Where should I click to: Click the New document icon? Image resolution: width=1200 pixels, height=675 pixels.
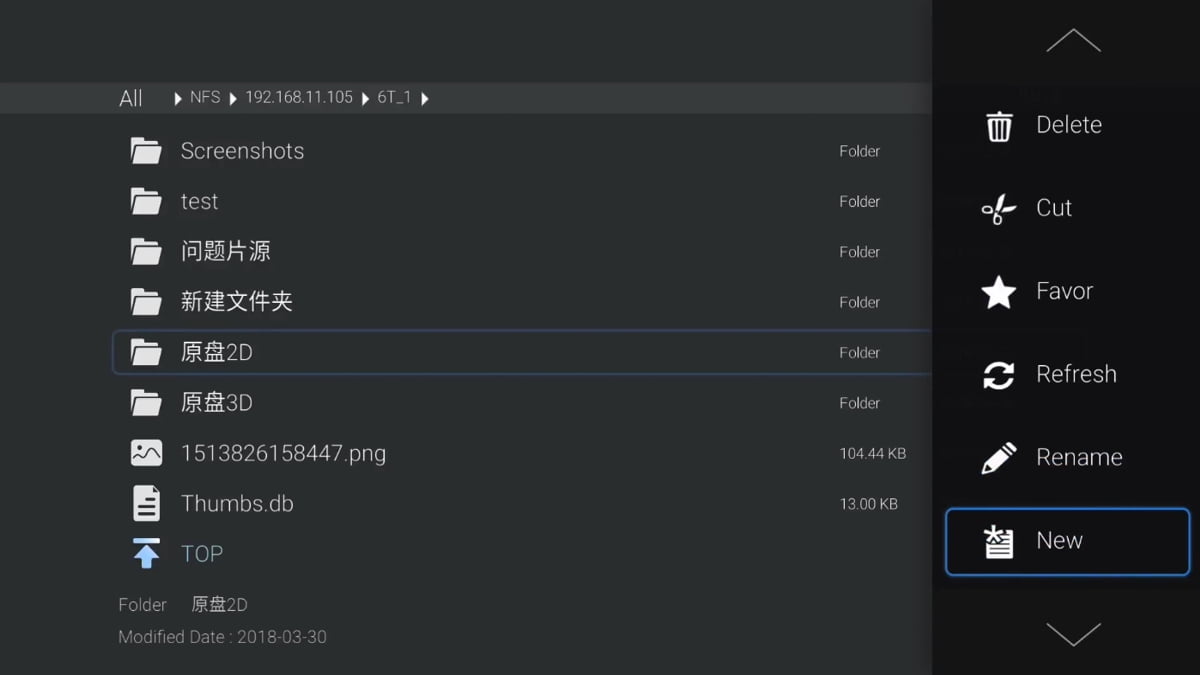point(997,540)
